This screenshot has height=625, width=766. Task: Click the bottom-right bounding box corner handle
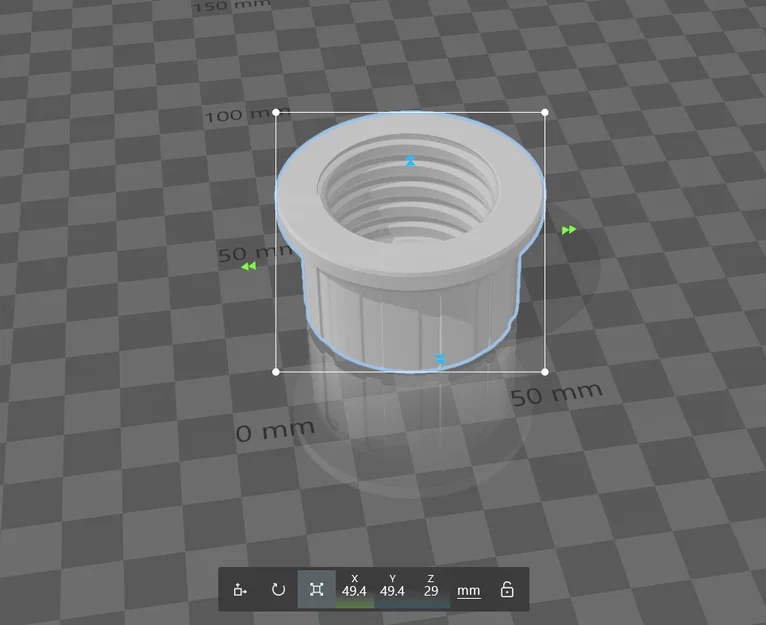pyautogui.click(x=545, y=372)
